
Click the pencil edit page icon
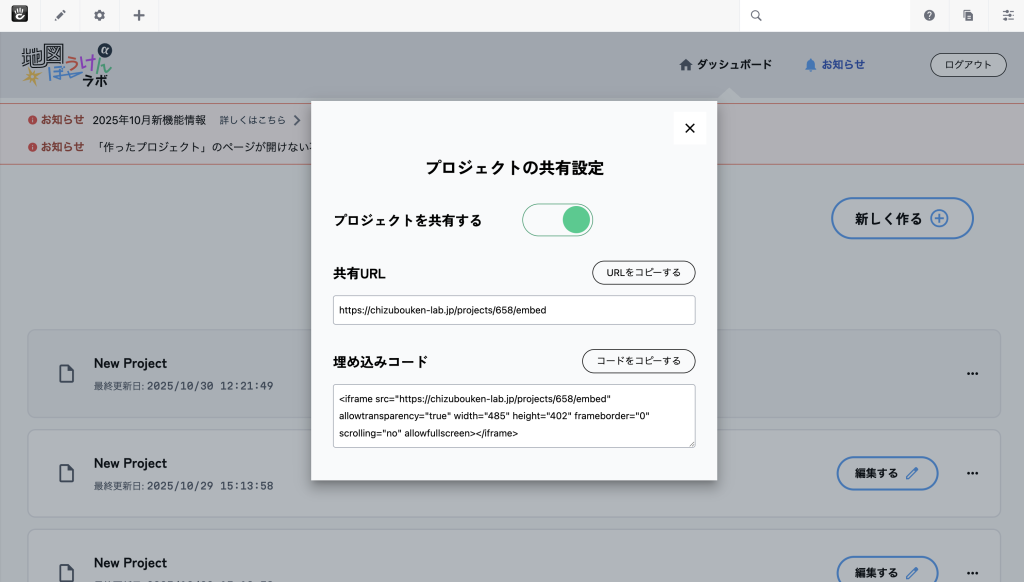(x=60, y=15)
